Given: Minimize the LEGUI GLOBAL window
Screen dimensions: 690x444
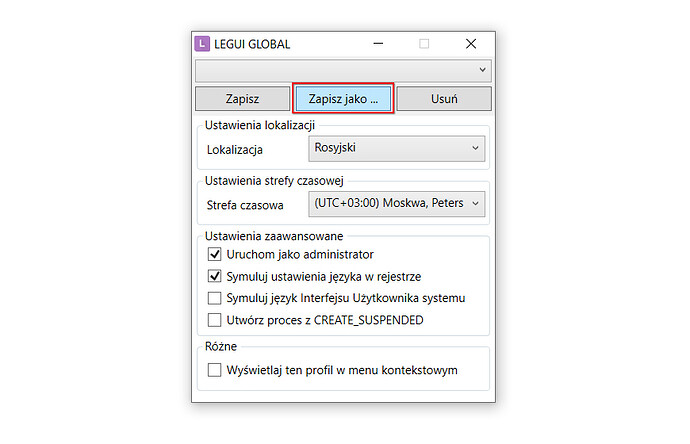Looking at the screenshot, I should coord(378,44).
